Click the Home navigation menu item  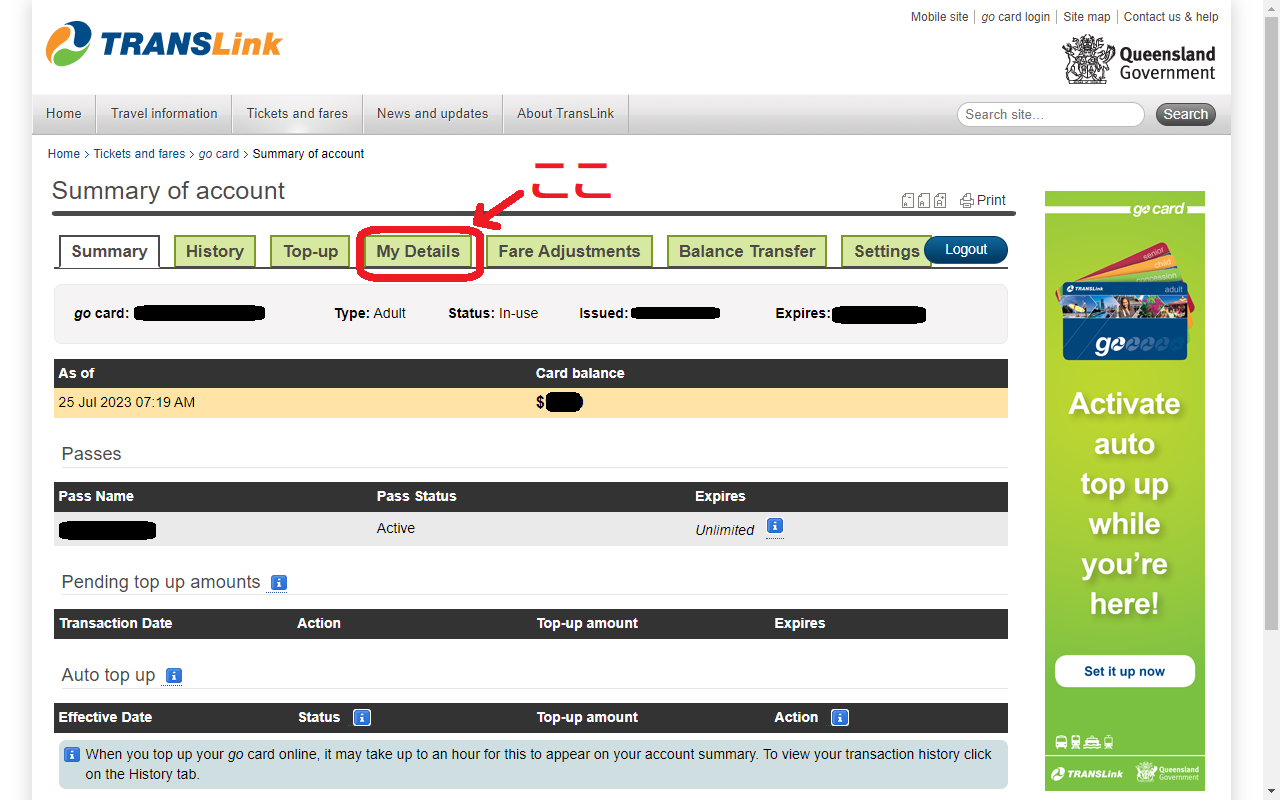coord(64,114)
